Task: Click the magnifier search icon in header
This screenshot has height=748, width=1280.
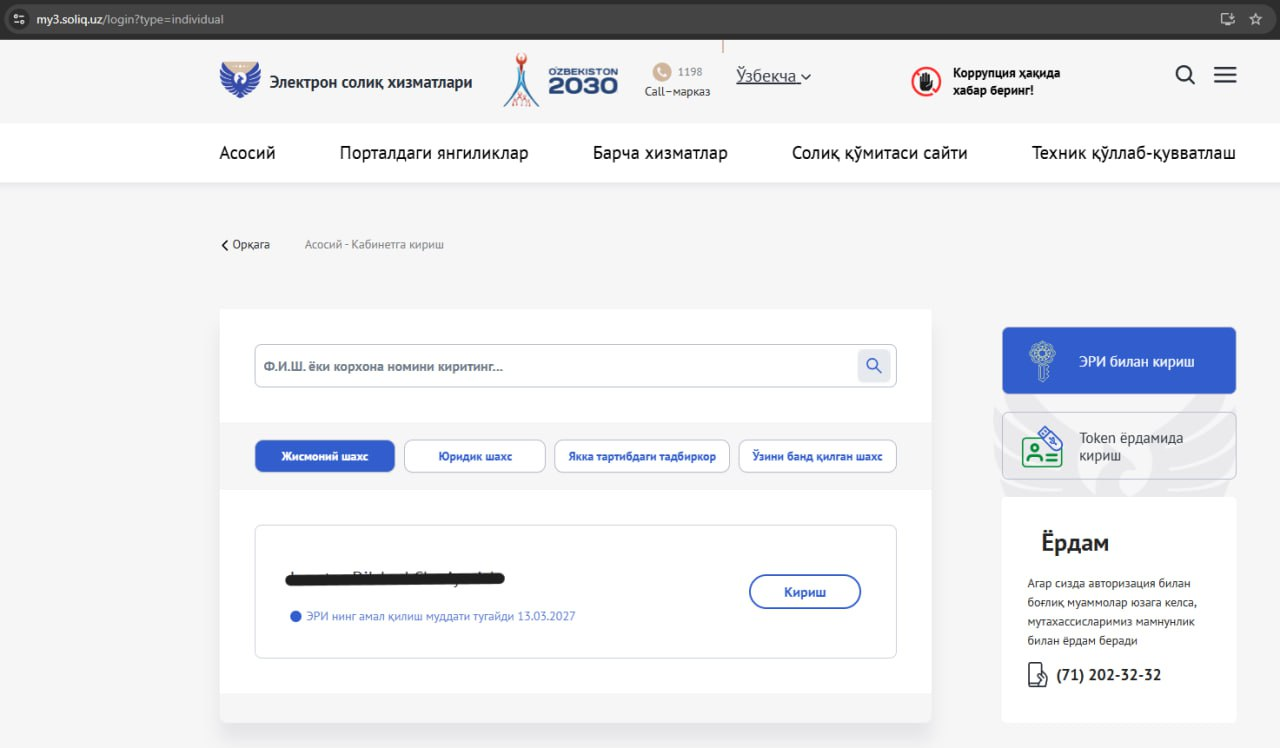Action: click(x=1185, y=76)
